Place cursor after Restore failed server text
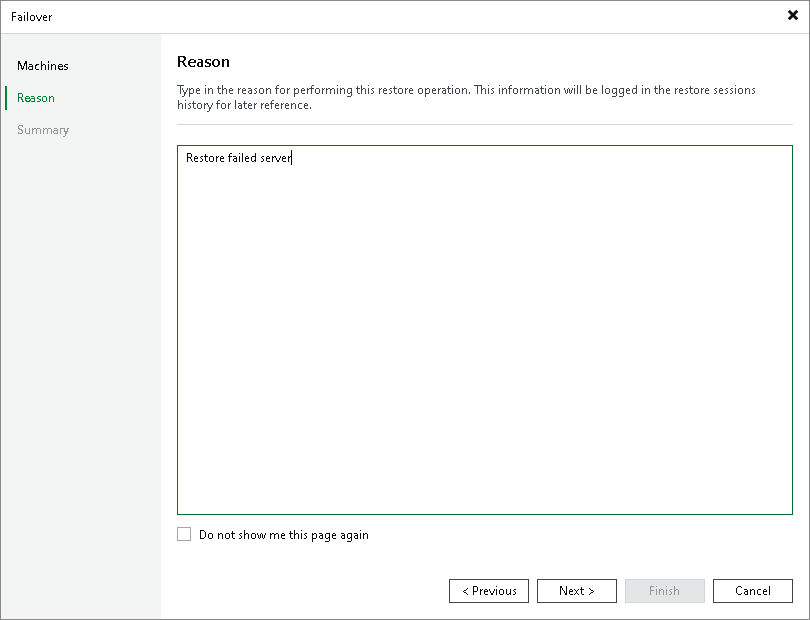The image size is (810, 620). coord(292,158)
